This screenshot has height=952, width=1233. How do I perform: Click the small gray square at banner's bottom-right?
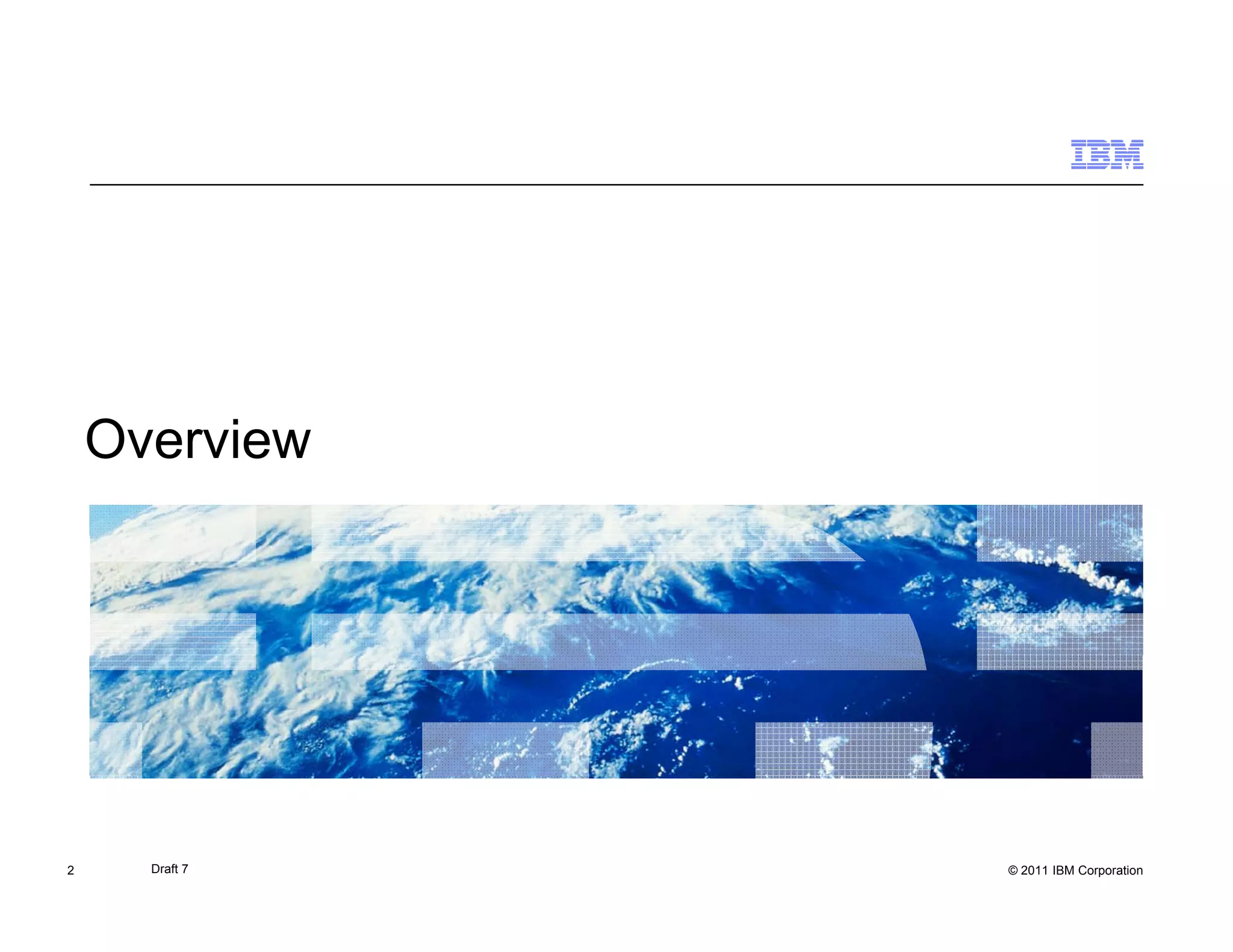pos(1116,750)
